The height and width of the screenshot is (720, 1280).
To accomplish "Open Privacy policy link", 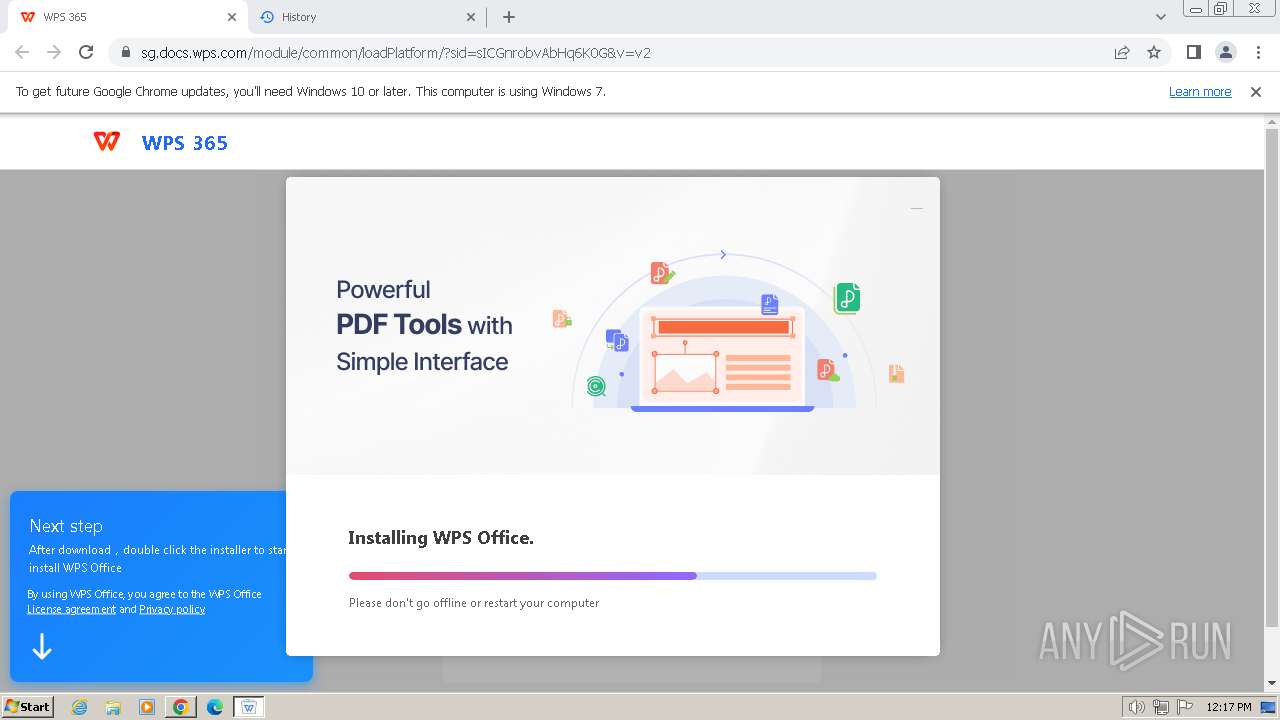I will (x=172, y=609).
